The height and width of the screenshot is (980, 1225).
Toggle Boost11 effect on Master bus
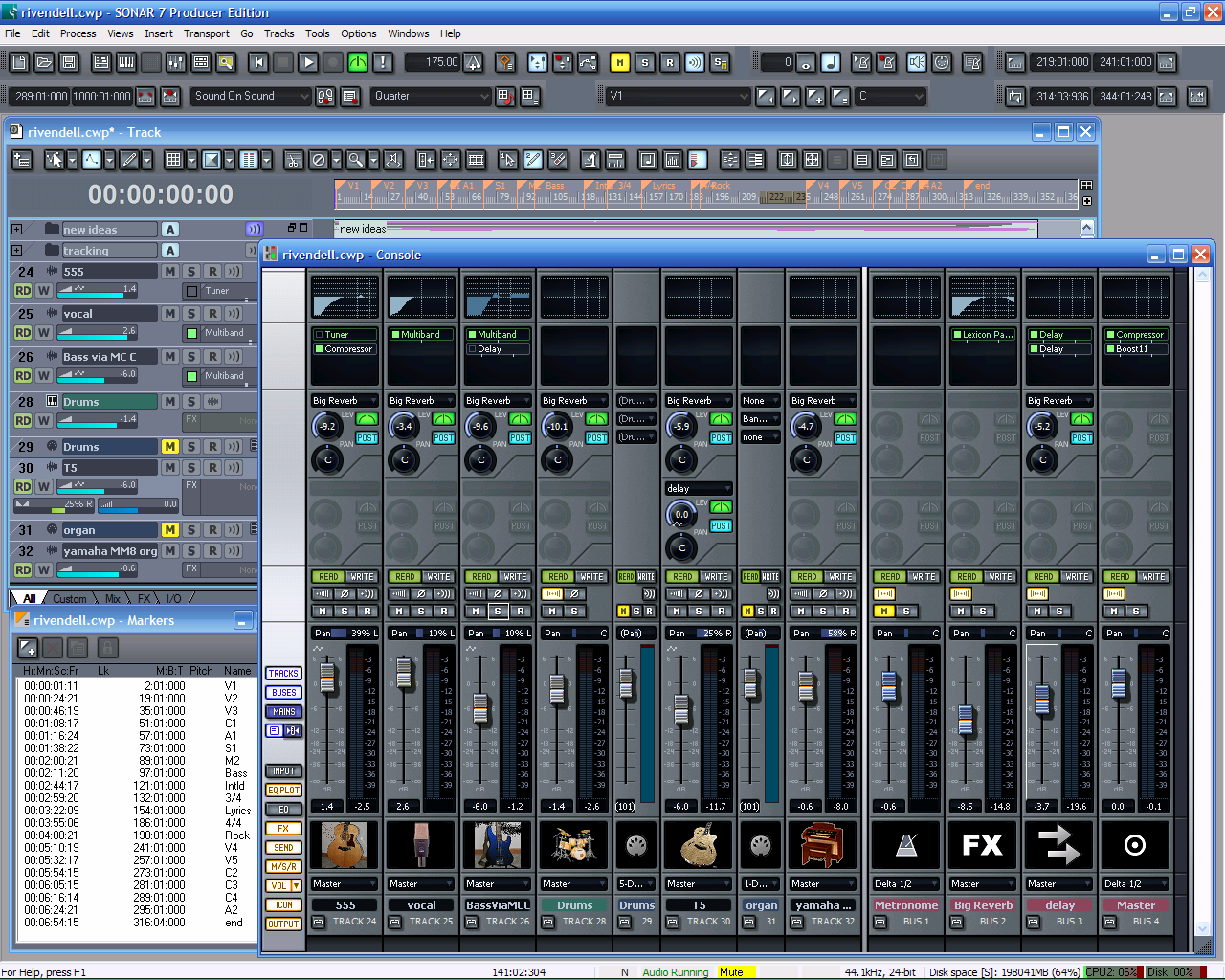(1110, 349)
